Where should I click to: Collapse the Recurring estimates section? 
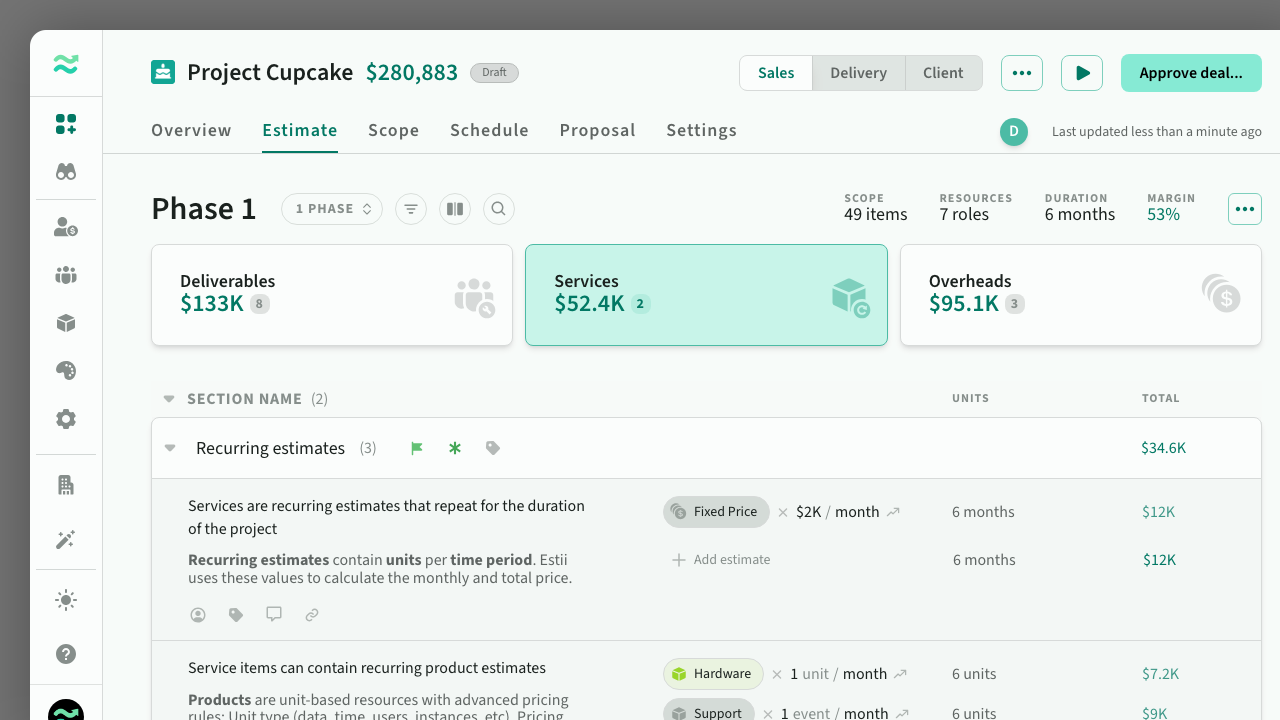click(170, 448)
